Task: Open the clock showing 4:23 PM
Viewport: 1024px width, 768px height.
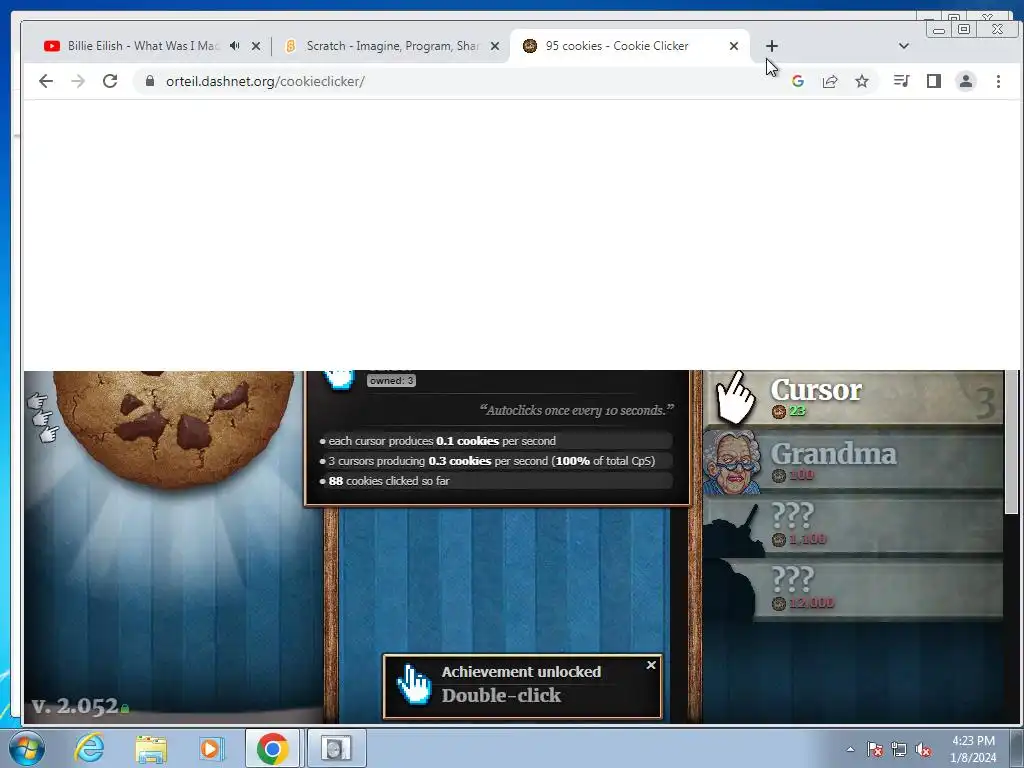Action: click(x=973, y=749)
